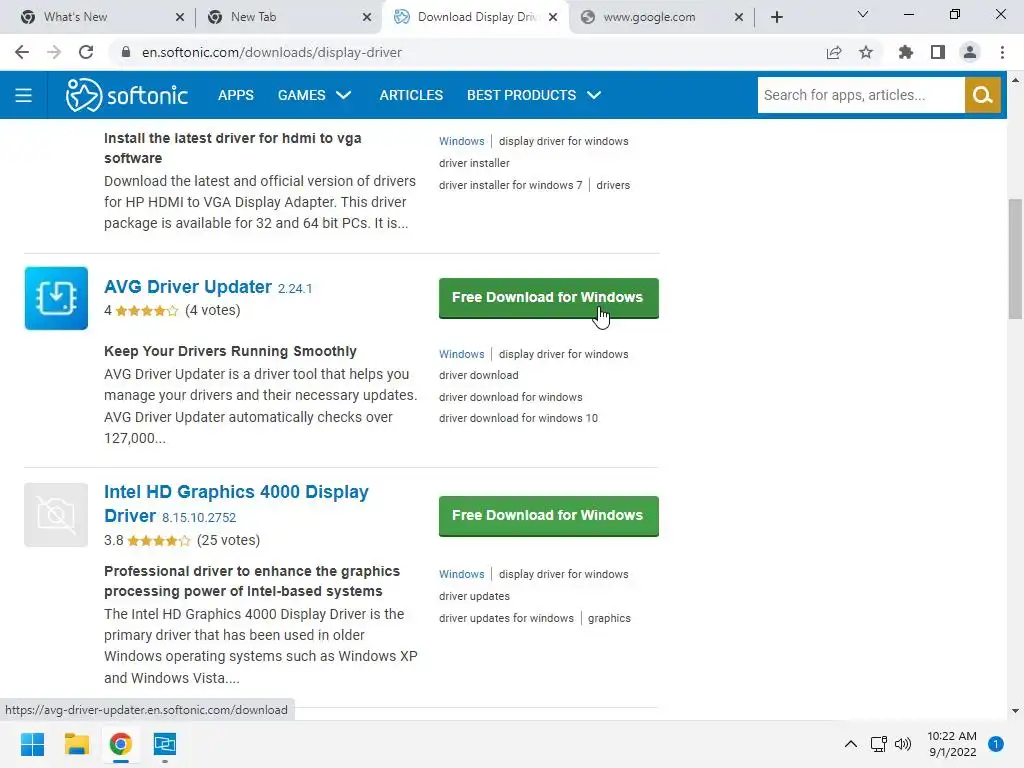This screenshot has width=1024, height=768.
Task: Toggle Chrome side panel
Action: point(938,52)
